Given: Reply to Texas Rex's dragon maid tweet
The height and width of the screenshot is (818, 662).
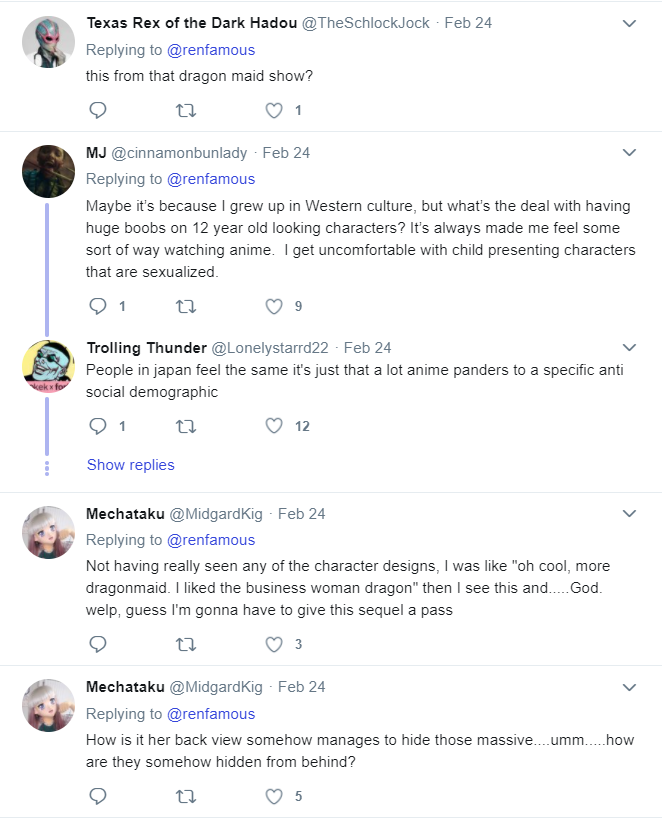Looking at the screenshot, I should pyautogui.click(x=98, y=110).
